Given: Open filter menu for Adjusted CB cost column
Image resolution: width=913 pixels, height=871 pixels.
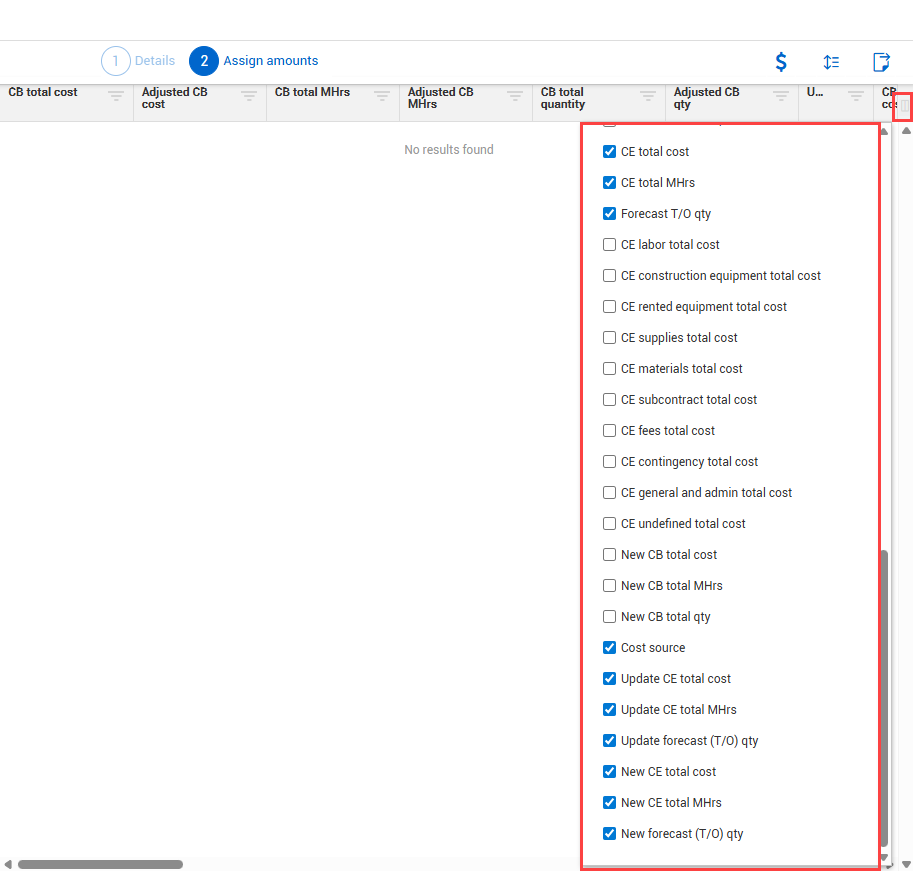Looking at the screenshot, I should click(249, 96).
